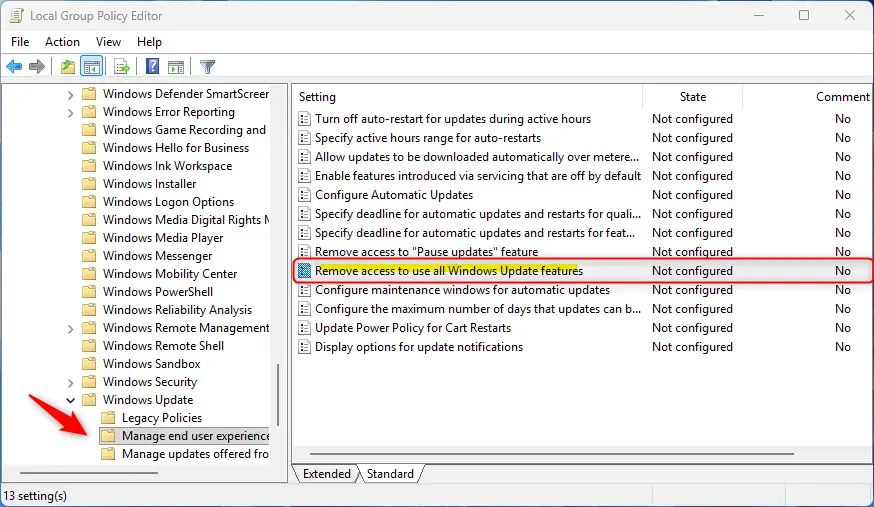This screenshot has height=507, width=874.
Task: Open Help via the question mark icon
Action: pyautogui.click(x=152, y=66)
